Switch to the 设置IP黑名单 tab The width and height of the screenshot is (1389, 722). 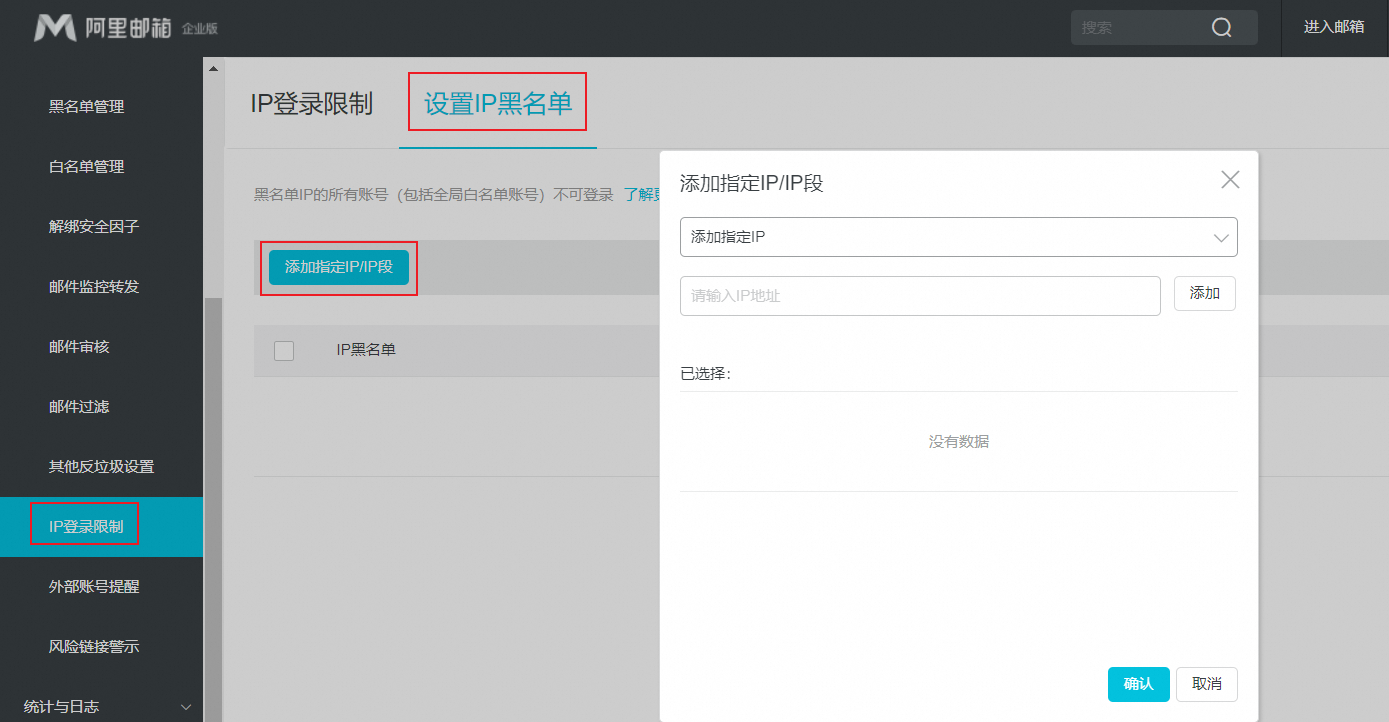[x=497, y=101]
